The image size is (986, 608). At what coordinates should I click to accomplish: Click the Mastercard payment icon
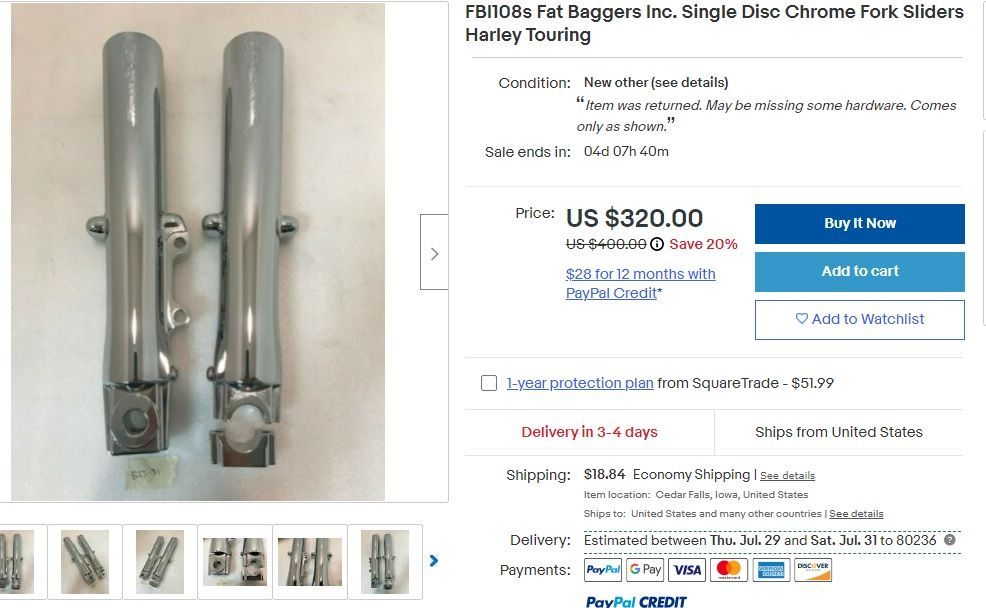pyautogui.click(x=729, y=570)
